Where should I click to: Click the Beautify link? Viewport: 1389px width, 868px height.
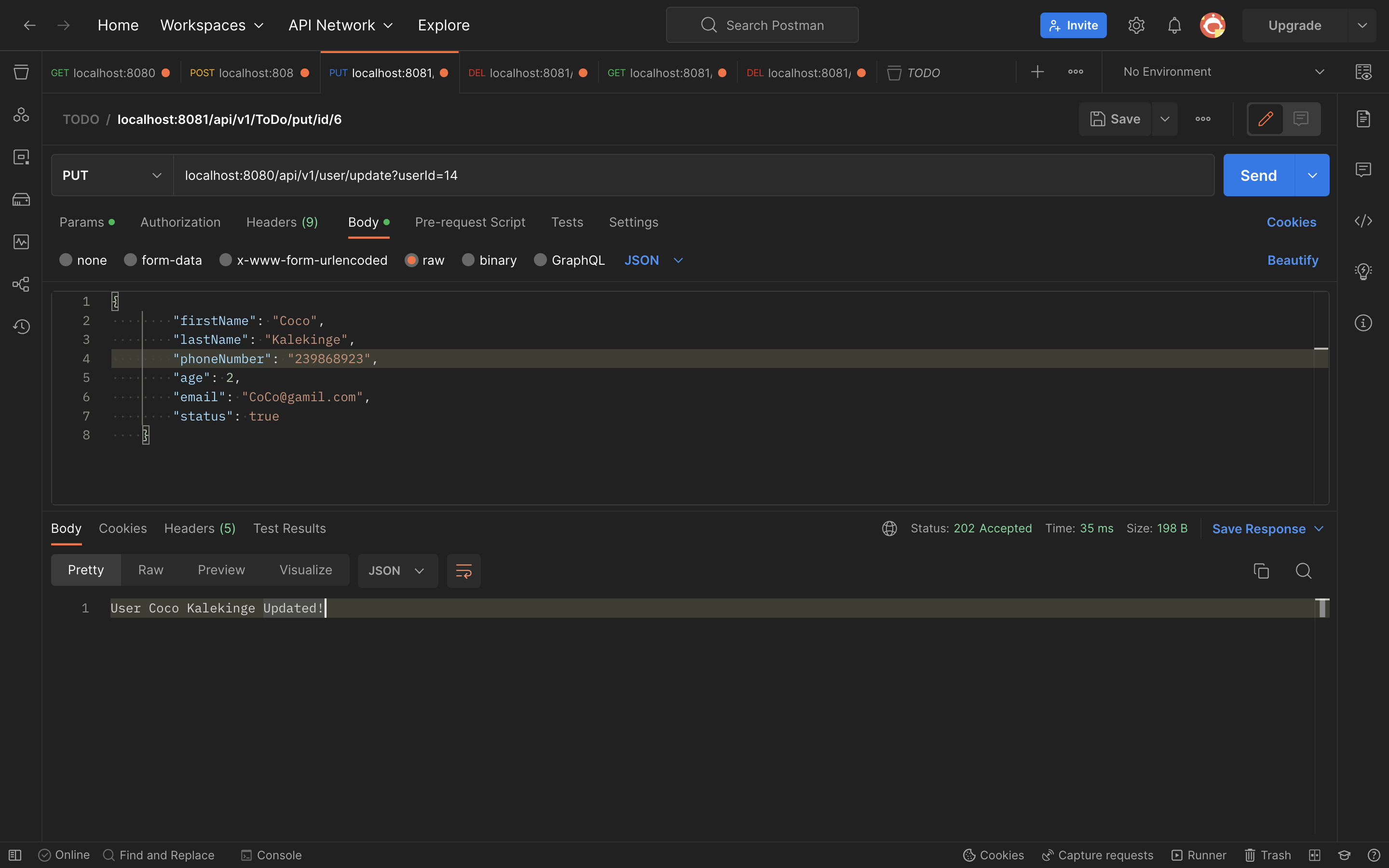pyautogui.click(x=1293, y=260)
